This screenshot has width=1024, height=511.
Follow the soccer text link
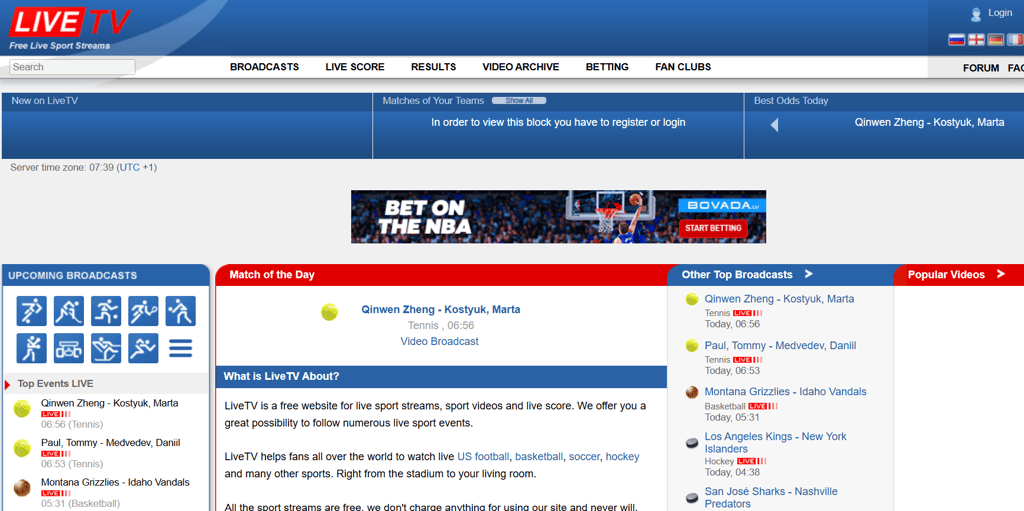584,457
